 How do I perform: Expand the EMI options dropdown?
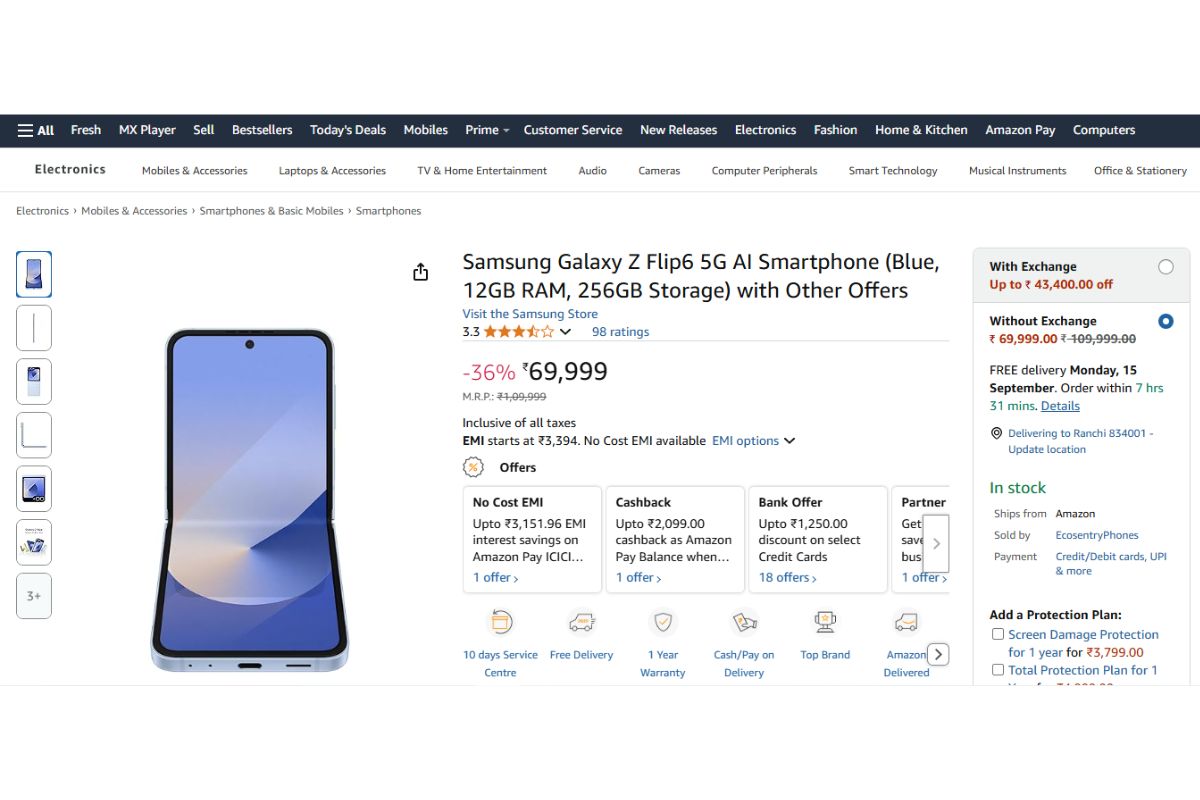point(753,440)
